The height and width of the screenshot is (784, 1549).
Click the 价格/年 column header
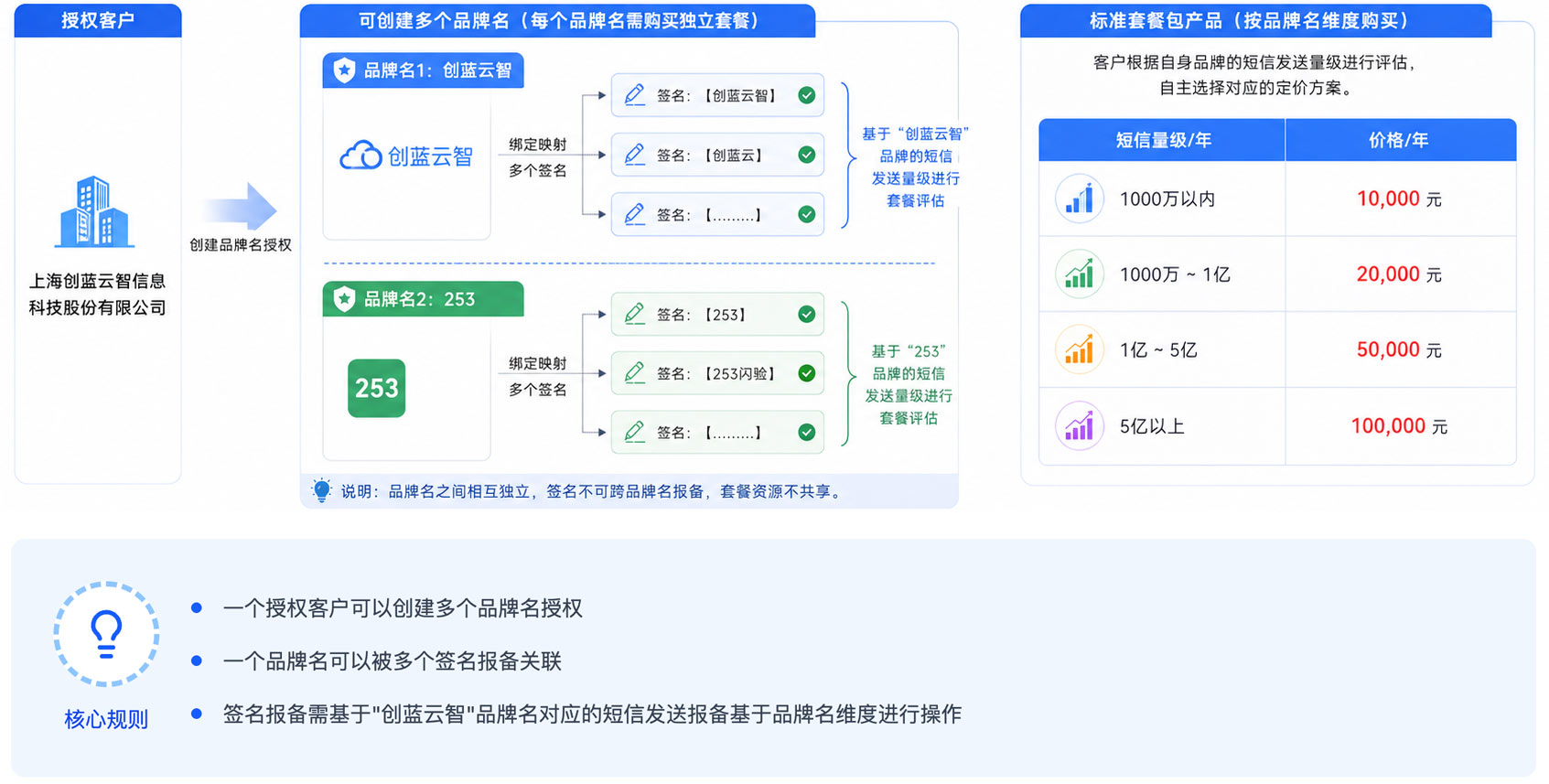click(x=1398, y=140)
